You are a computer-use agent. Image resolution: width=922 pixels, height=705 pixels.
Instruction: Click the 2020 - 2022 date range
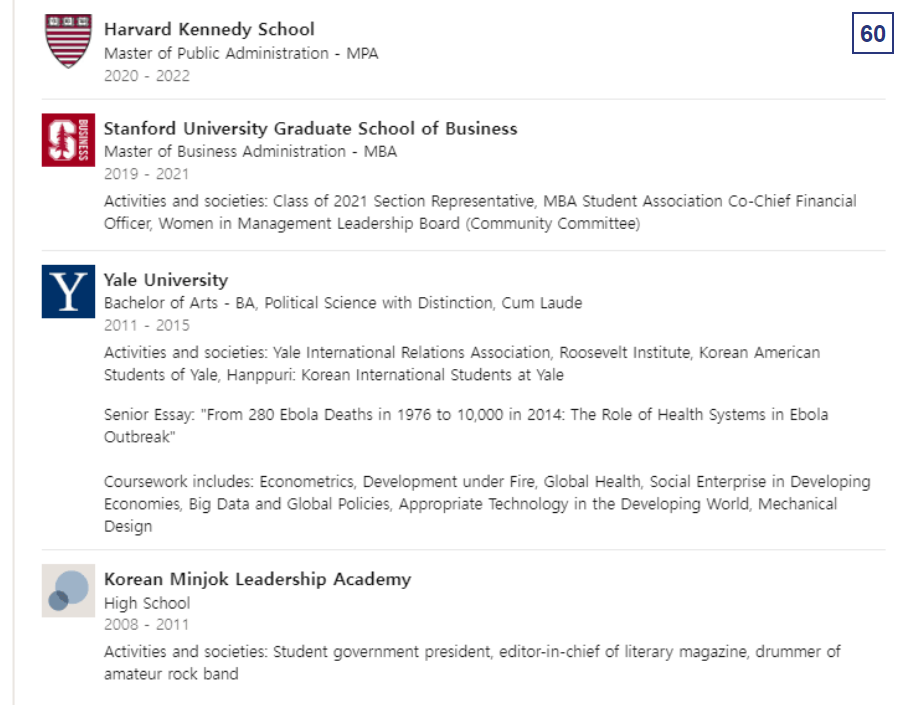coord(147,76)
